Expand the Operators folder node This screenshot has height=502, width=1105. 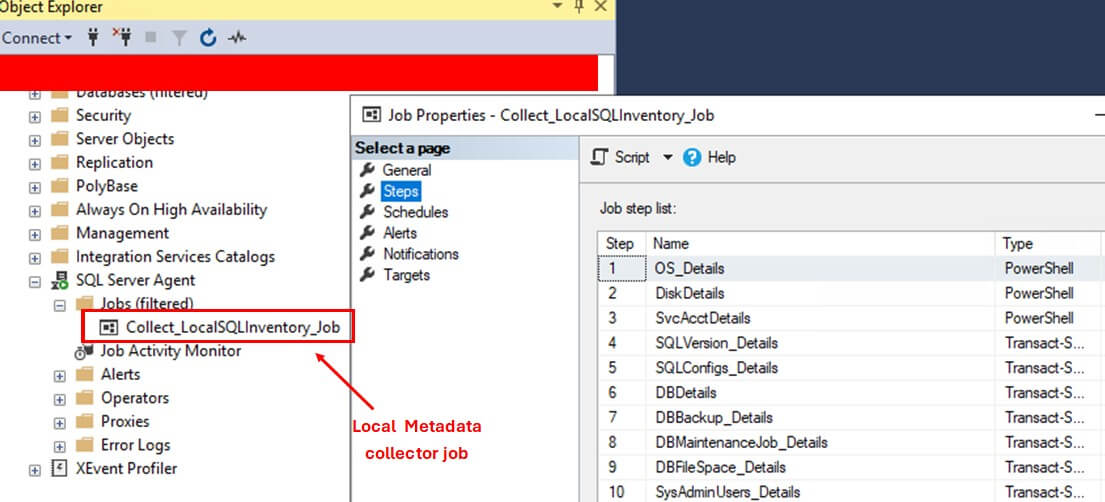[x=60, y=399]
